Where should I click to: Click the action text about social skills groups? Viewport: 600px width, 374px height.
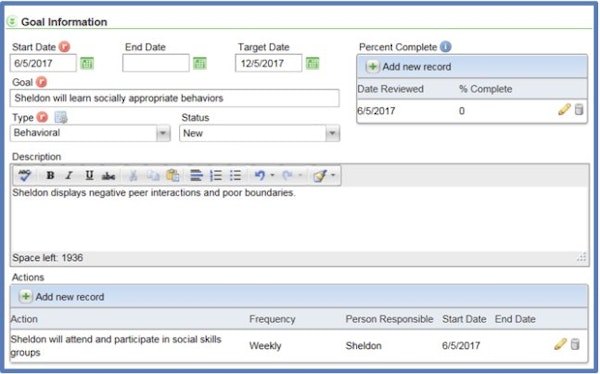click(116, 346)
